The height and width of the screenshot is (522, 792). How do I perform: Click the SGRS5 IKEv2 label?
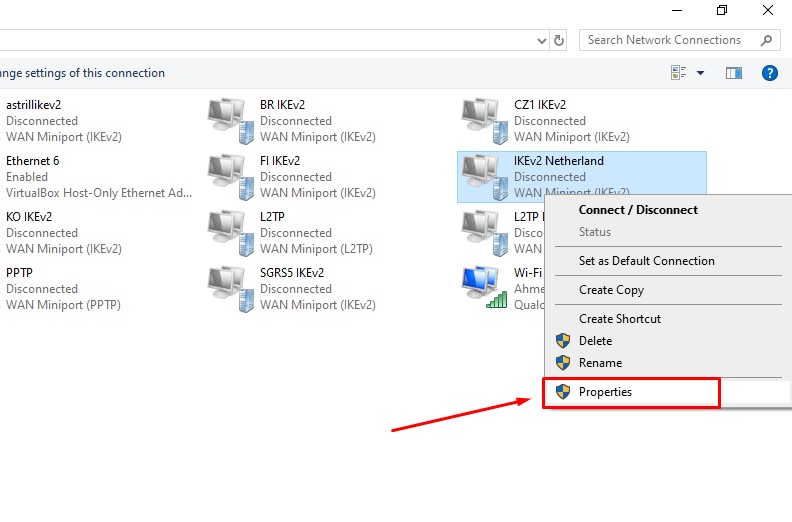click(292, 273)
